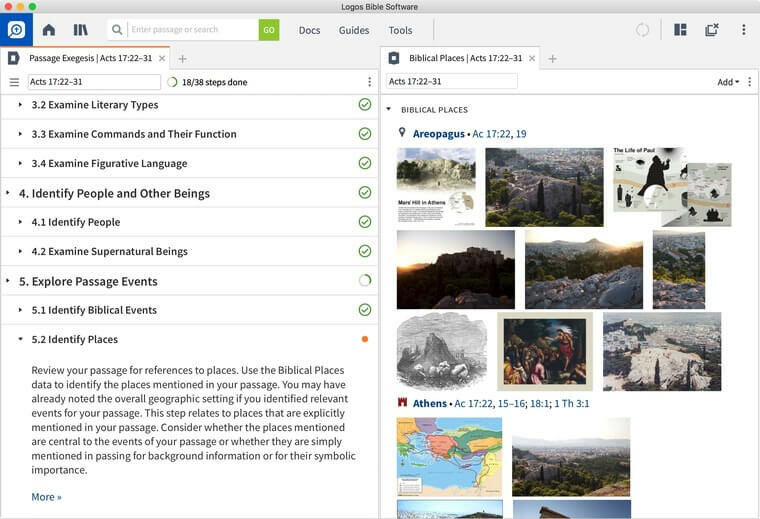Click the Passage Exegesis document tab icon
Viewport: 760px width, 519px height.
(x=14, y=58)
